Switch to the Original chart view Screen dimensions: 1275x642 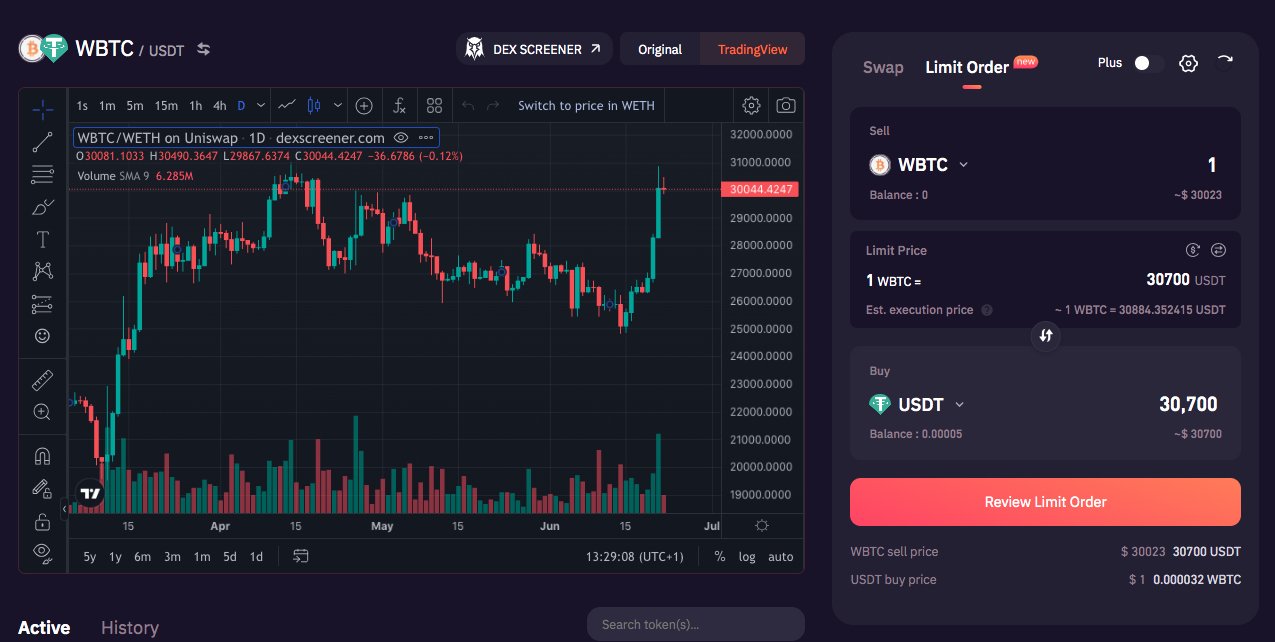coord(660,49)
